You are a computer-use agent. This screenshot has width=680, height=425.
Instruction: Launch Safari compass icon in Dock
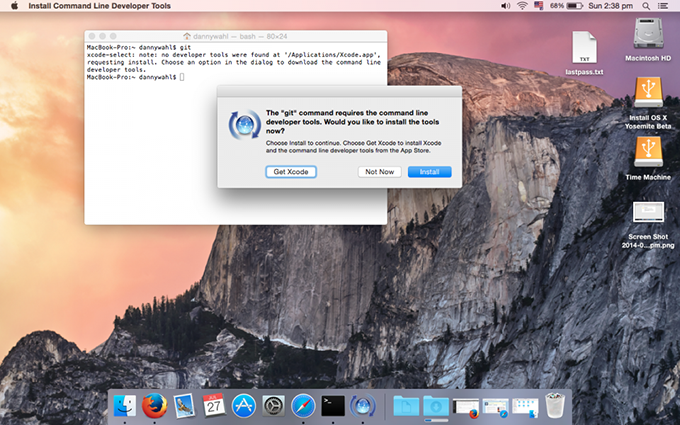coord(303,406)
